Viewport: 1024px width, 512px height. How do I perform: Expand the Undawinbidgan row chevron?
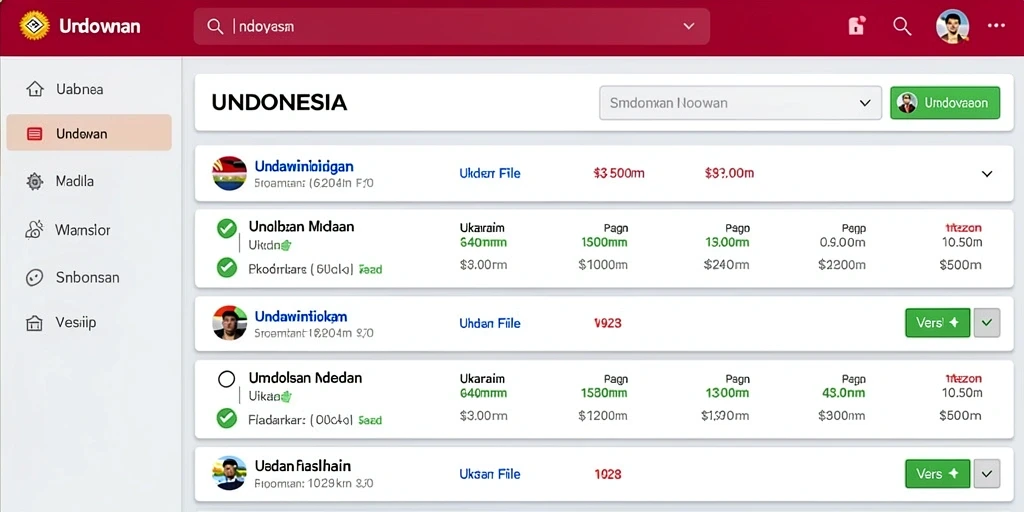tap(987, 174)
